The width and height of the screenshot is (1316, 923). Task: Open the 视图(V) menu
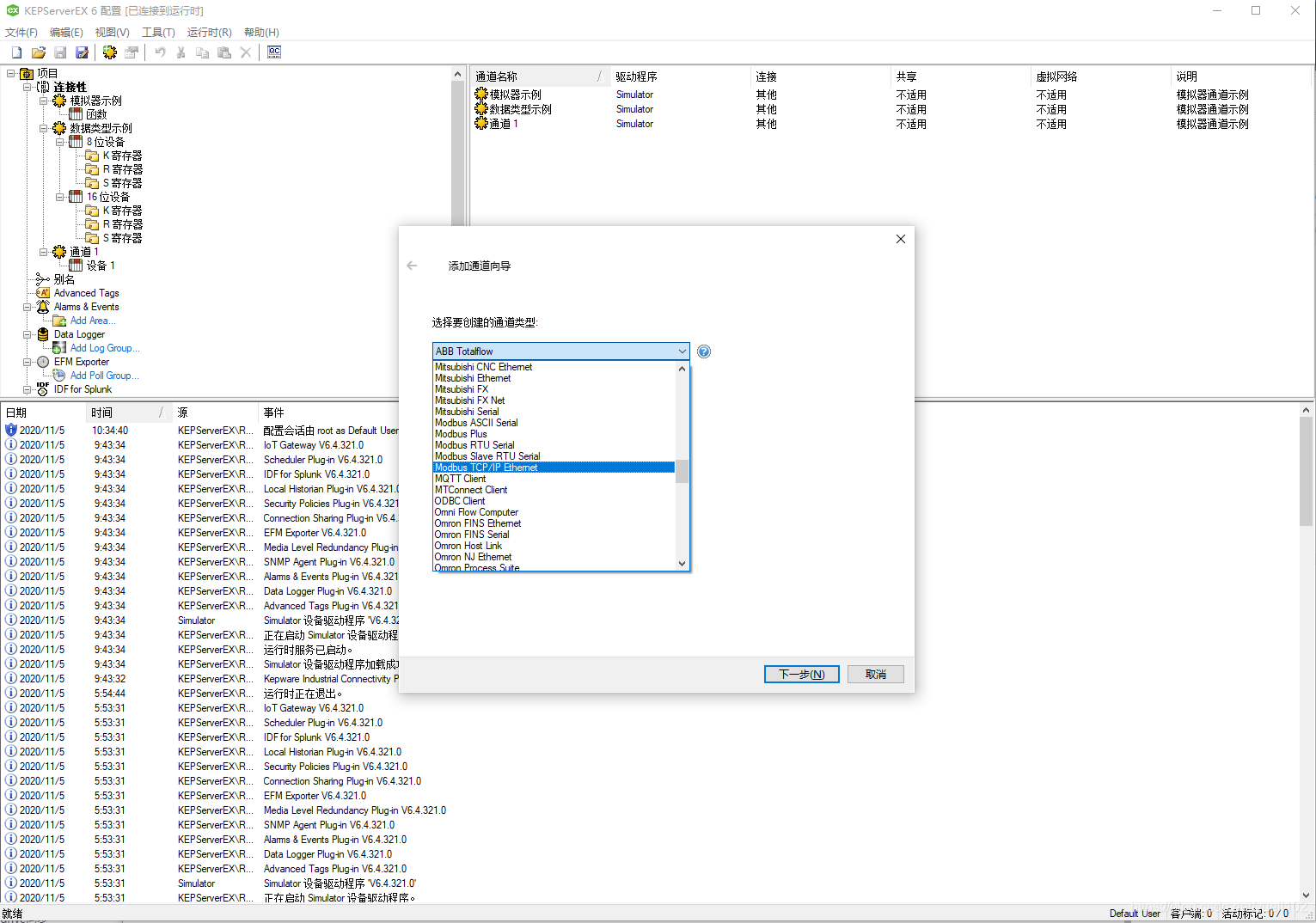coord(112,32)
